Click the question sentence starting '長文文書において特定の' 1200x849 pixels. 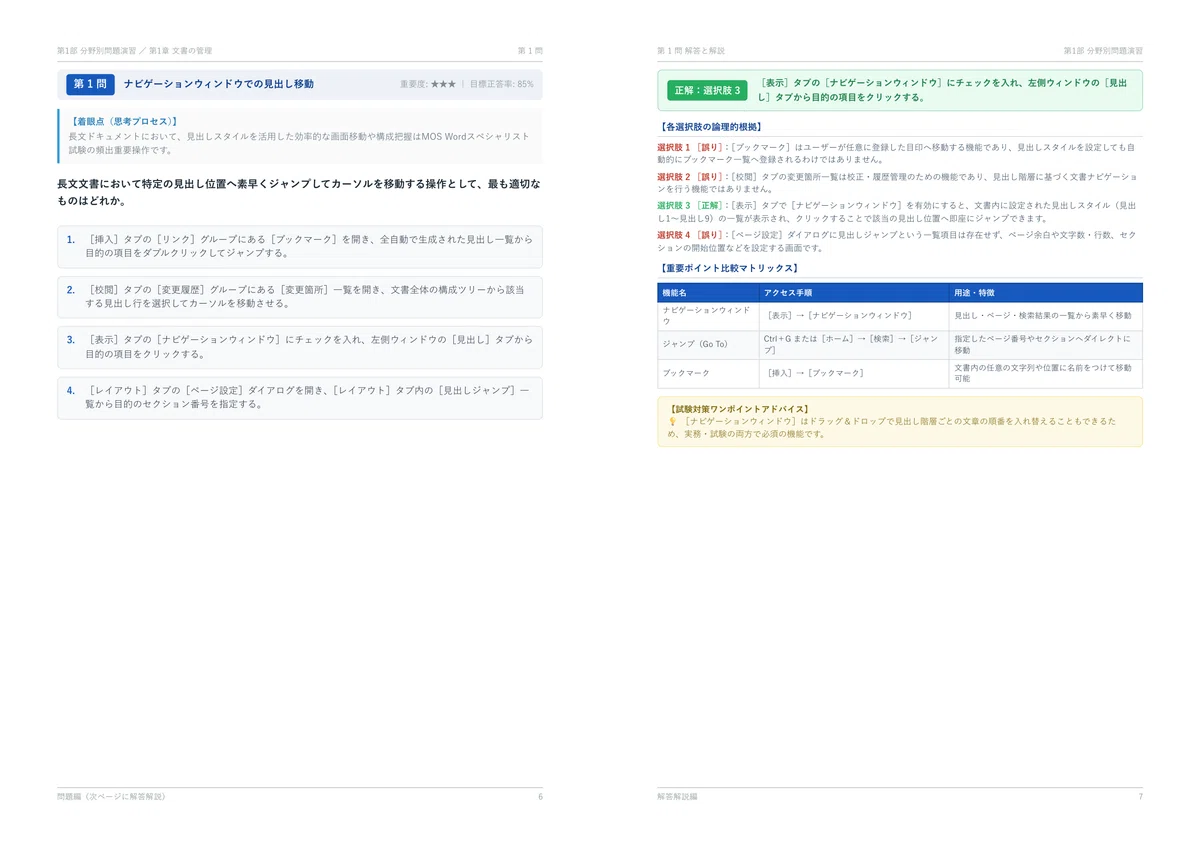(x=299, y=193)
